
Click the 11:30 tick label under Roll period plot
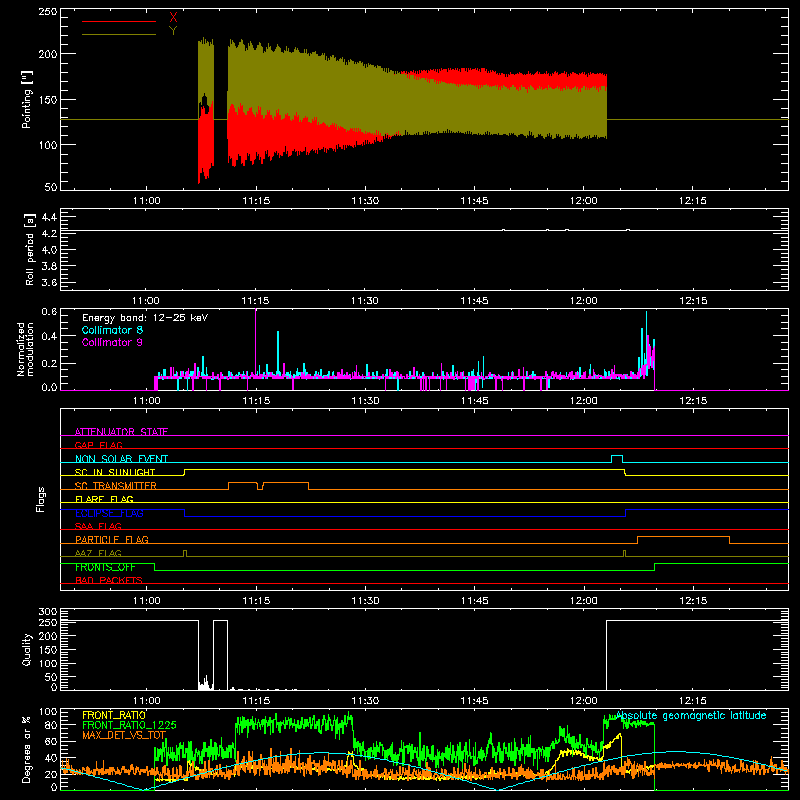(365, 301)
